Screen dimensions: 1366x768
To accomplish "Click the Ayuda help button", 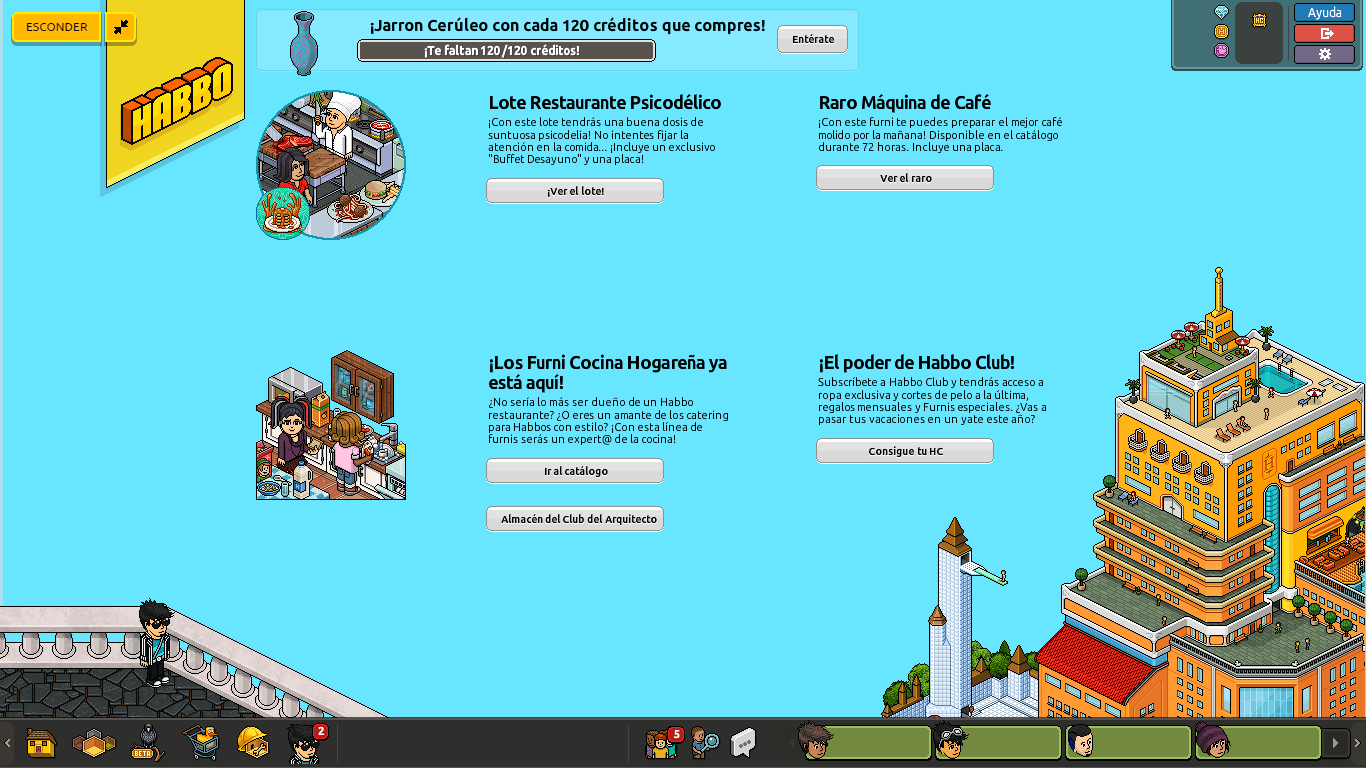I will click(x=1324, y=13).
